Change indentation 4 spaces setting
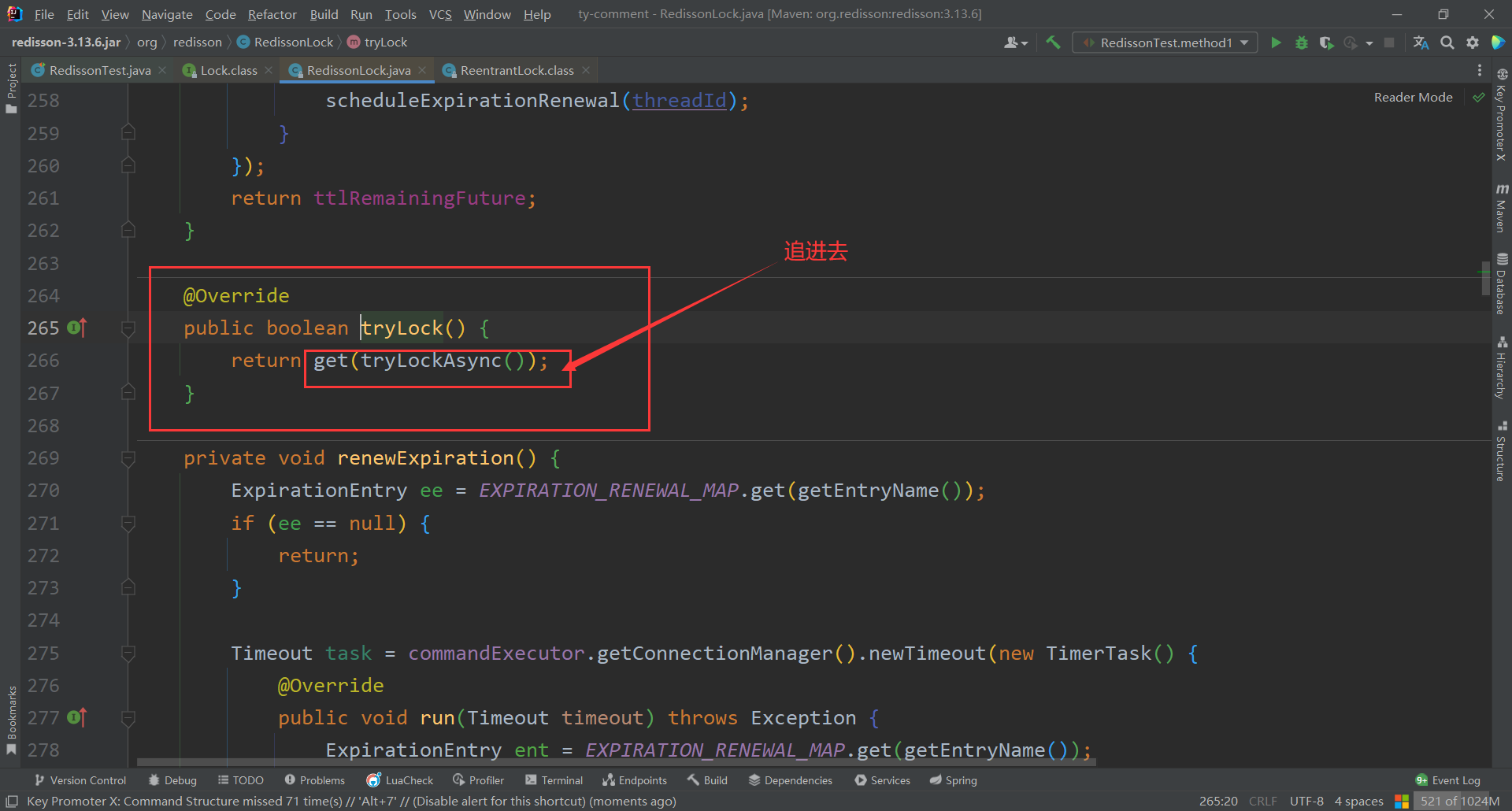This screenshot has height=811, width=1512. click(1358, 801)
